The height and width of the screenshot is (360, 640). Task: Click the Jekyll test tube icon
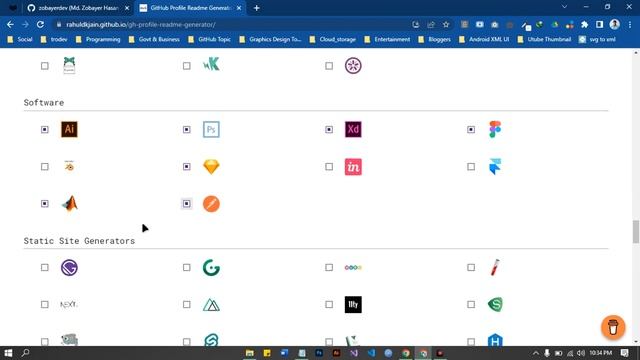pyautogui.click(x=495, y=268)
